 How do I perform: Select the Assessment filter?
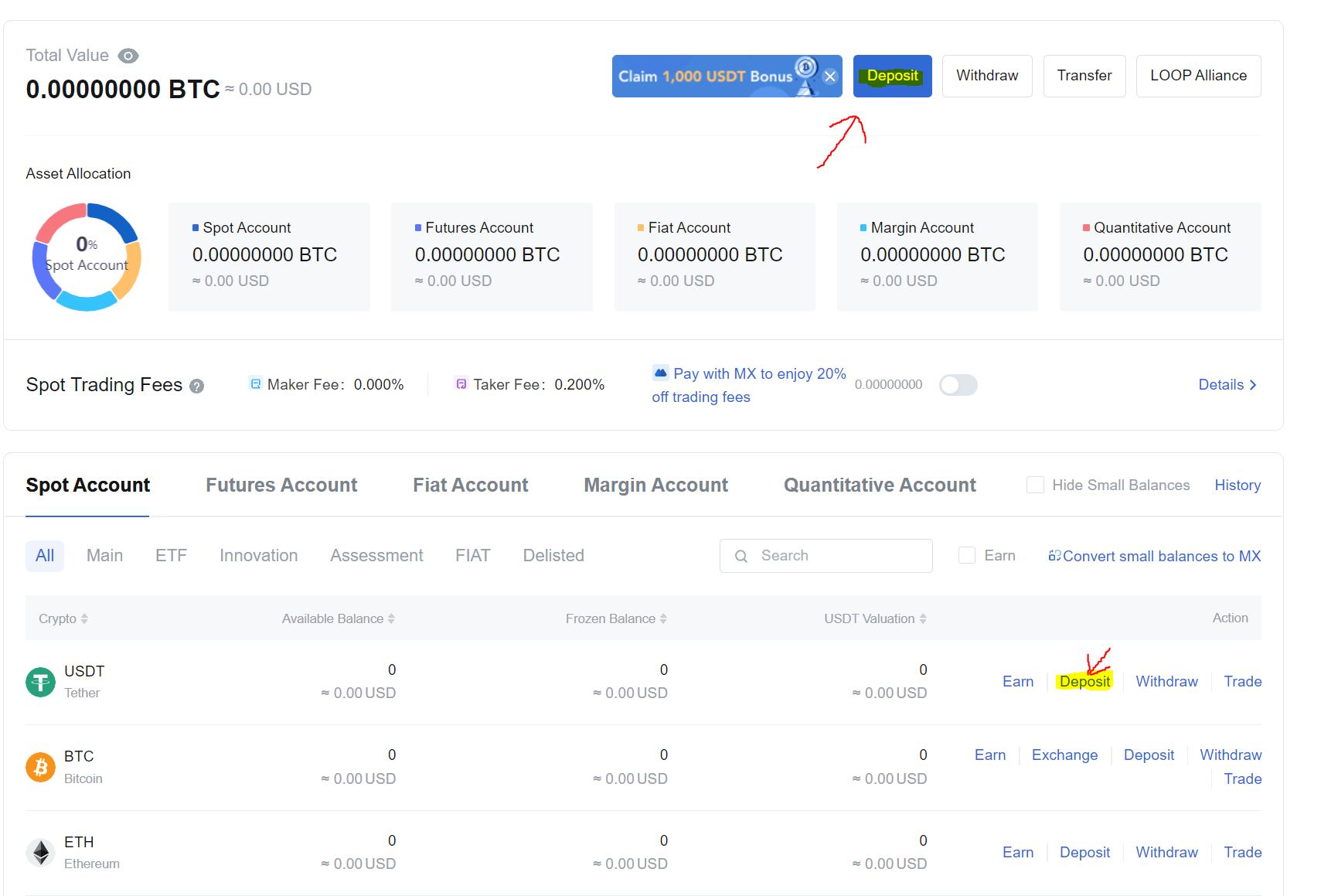(376, 556)
